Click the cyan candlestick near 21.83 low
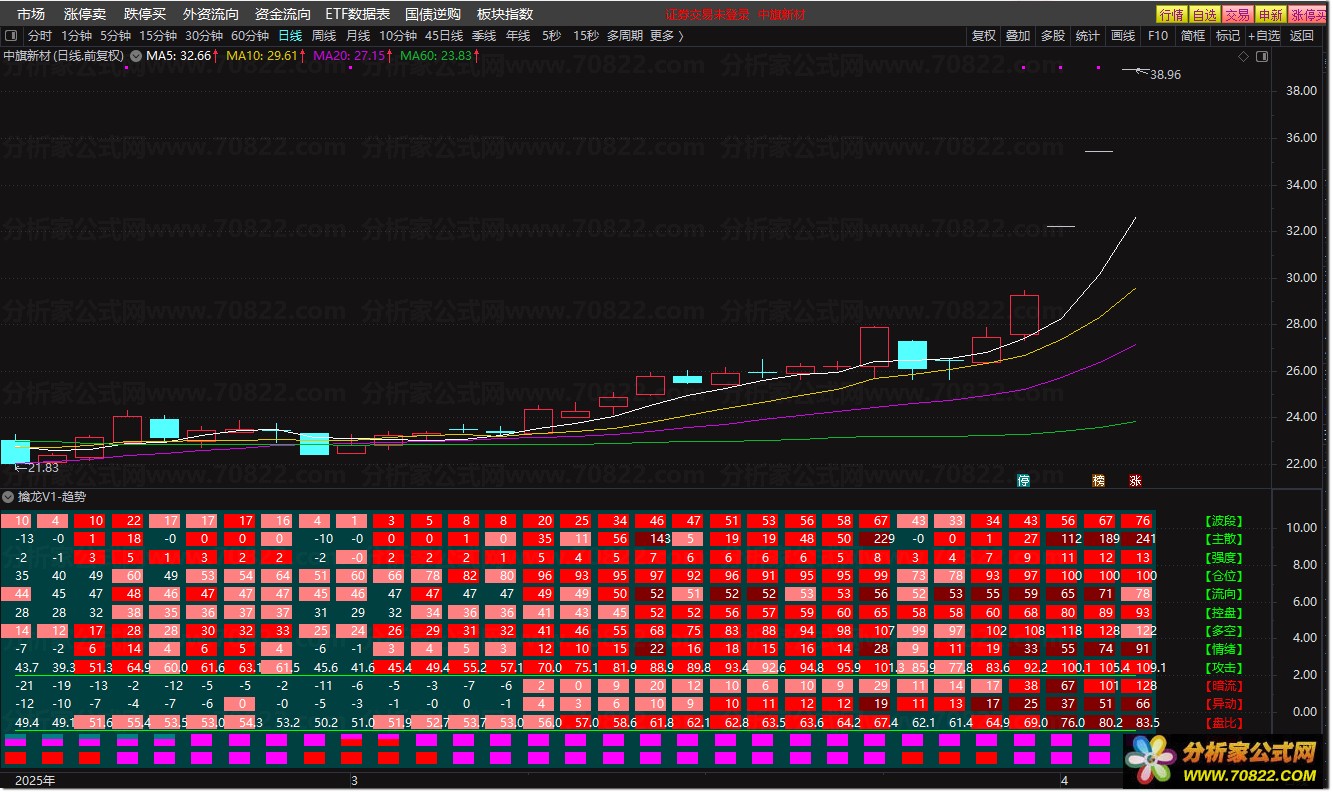Viewport: 1333px width, 792px height. [14, 451]
